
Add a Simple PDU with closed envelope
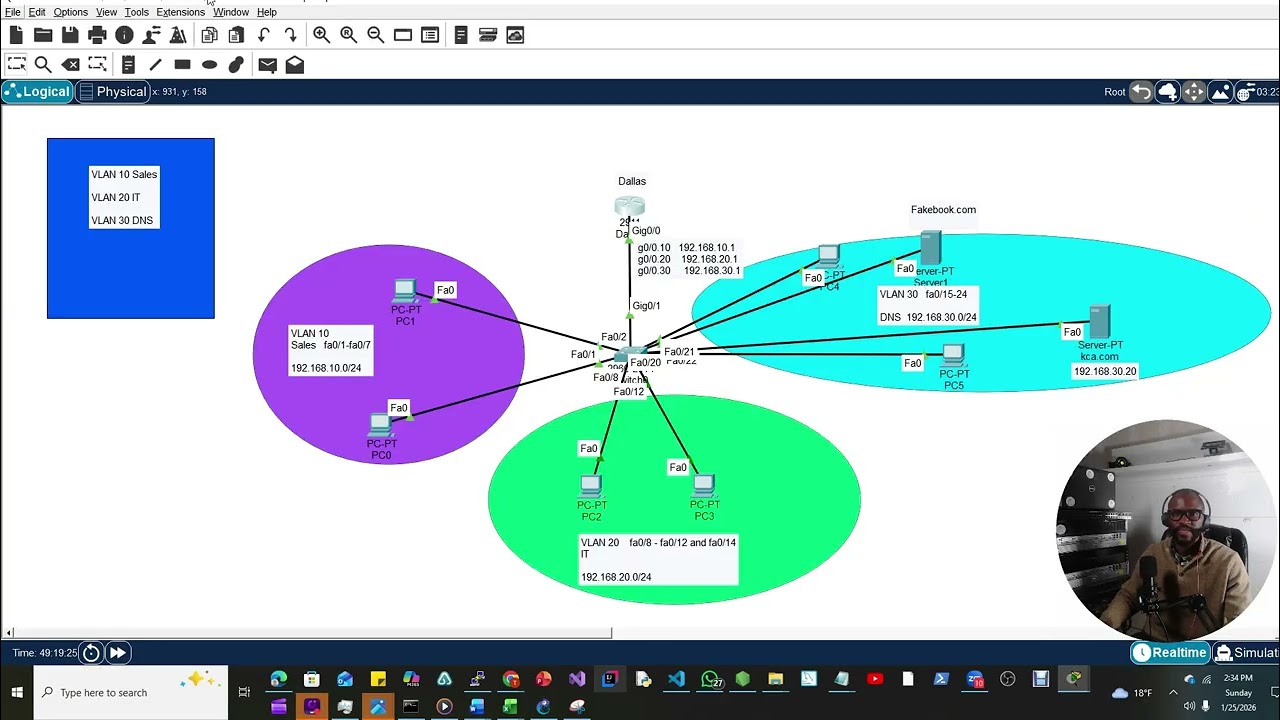pyautogui.click(x=267, y=64)
